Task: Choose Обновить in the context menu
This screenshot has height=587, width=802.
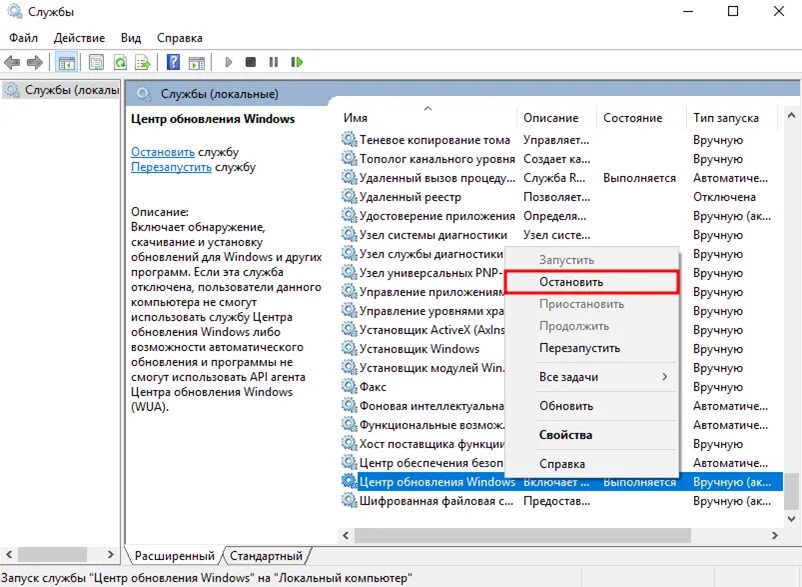Action: pos(592,406)
